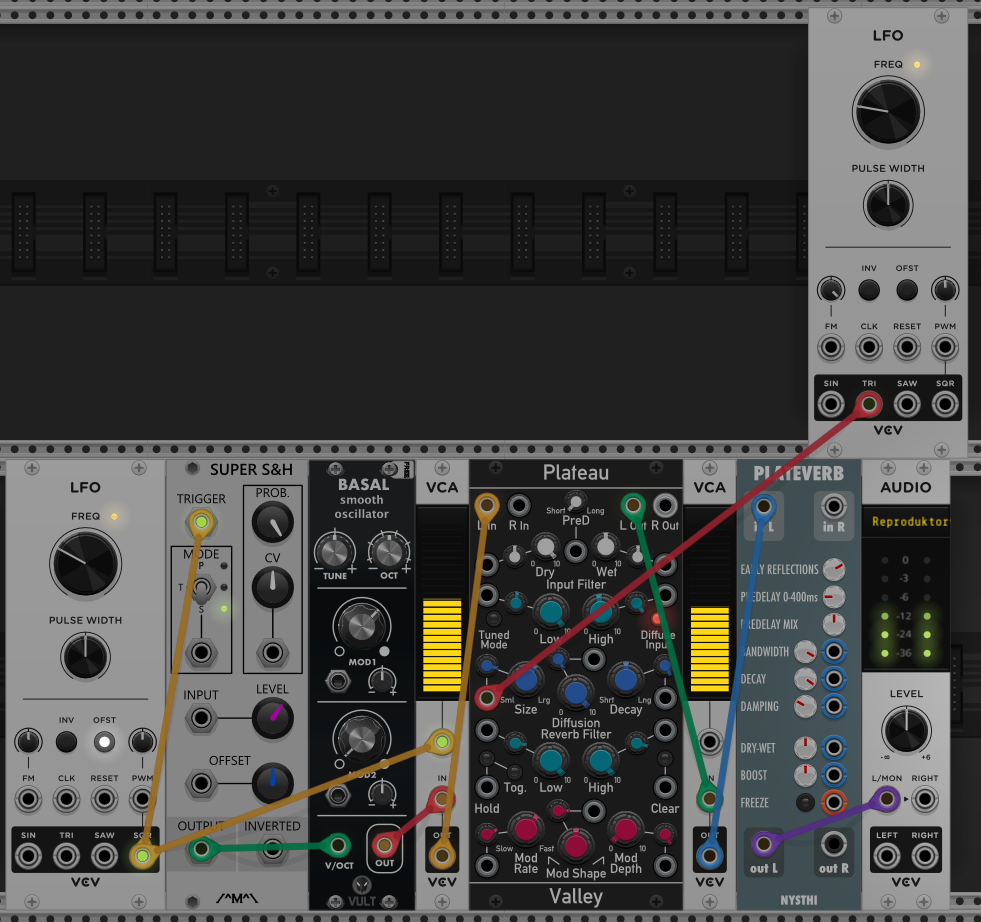The height and width of the screenshot is (922, 981).
Task: Click the Diffusion knob on Plateau
Action: tap(576, 692)
